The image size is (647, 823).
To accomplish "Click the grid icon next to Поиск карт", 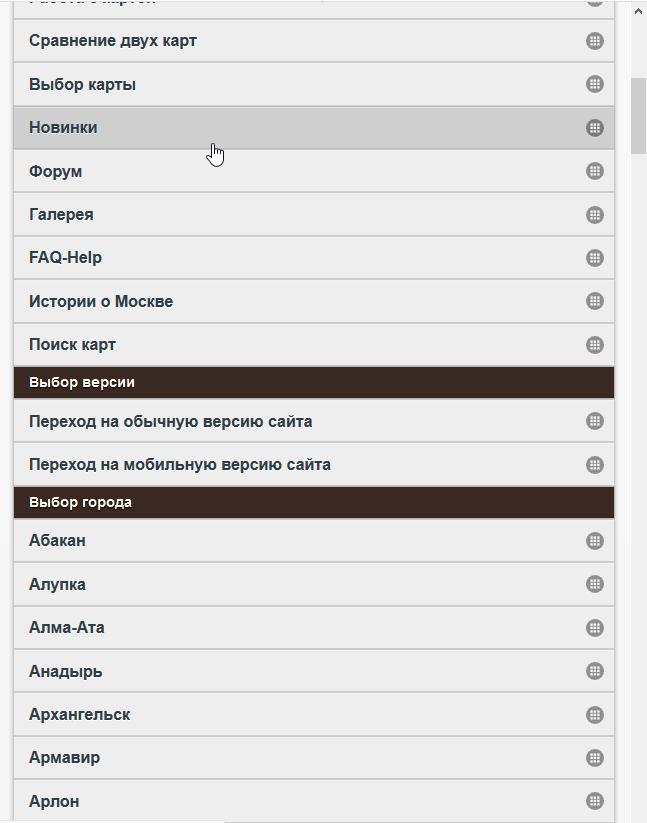I will 595,344.
